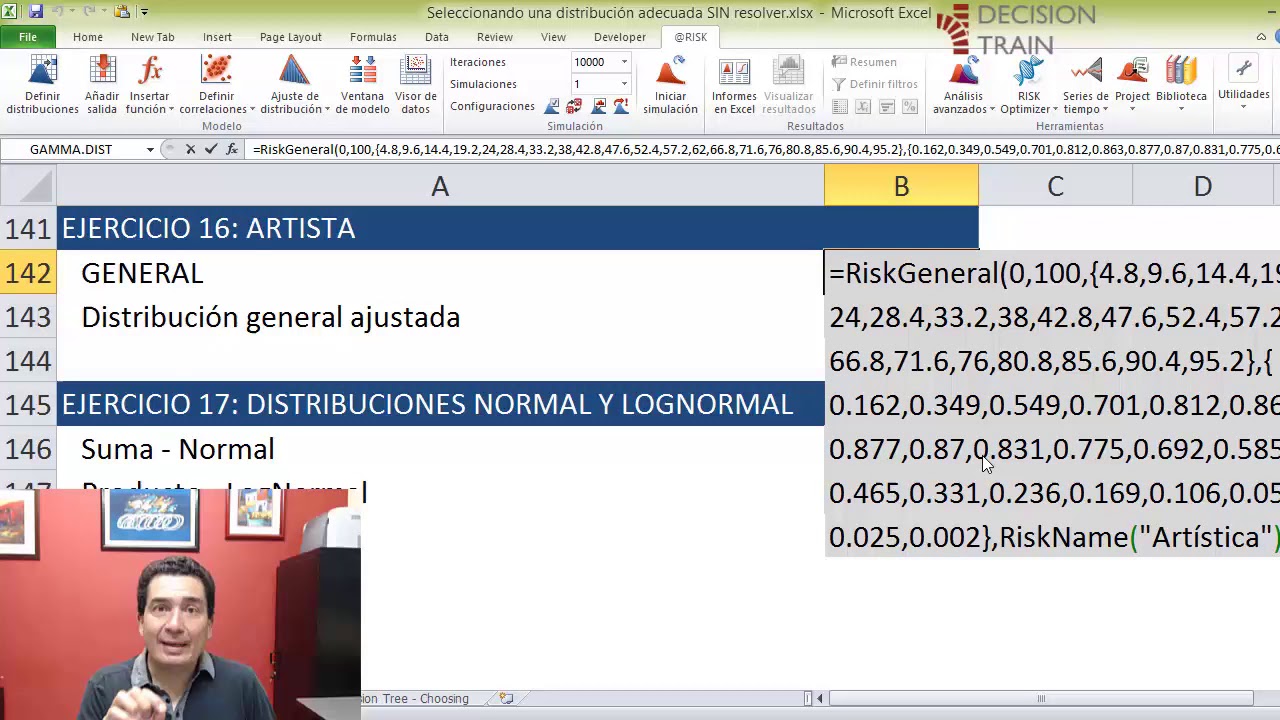Viewport: 1280px width, 720px height.
Task: Click cell A142 containing GENERAL
Action: click(440, 273)
